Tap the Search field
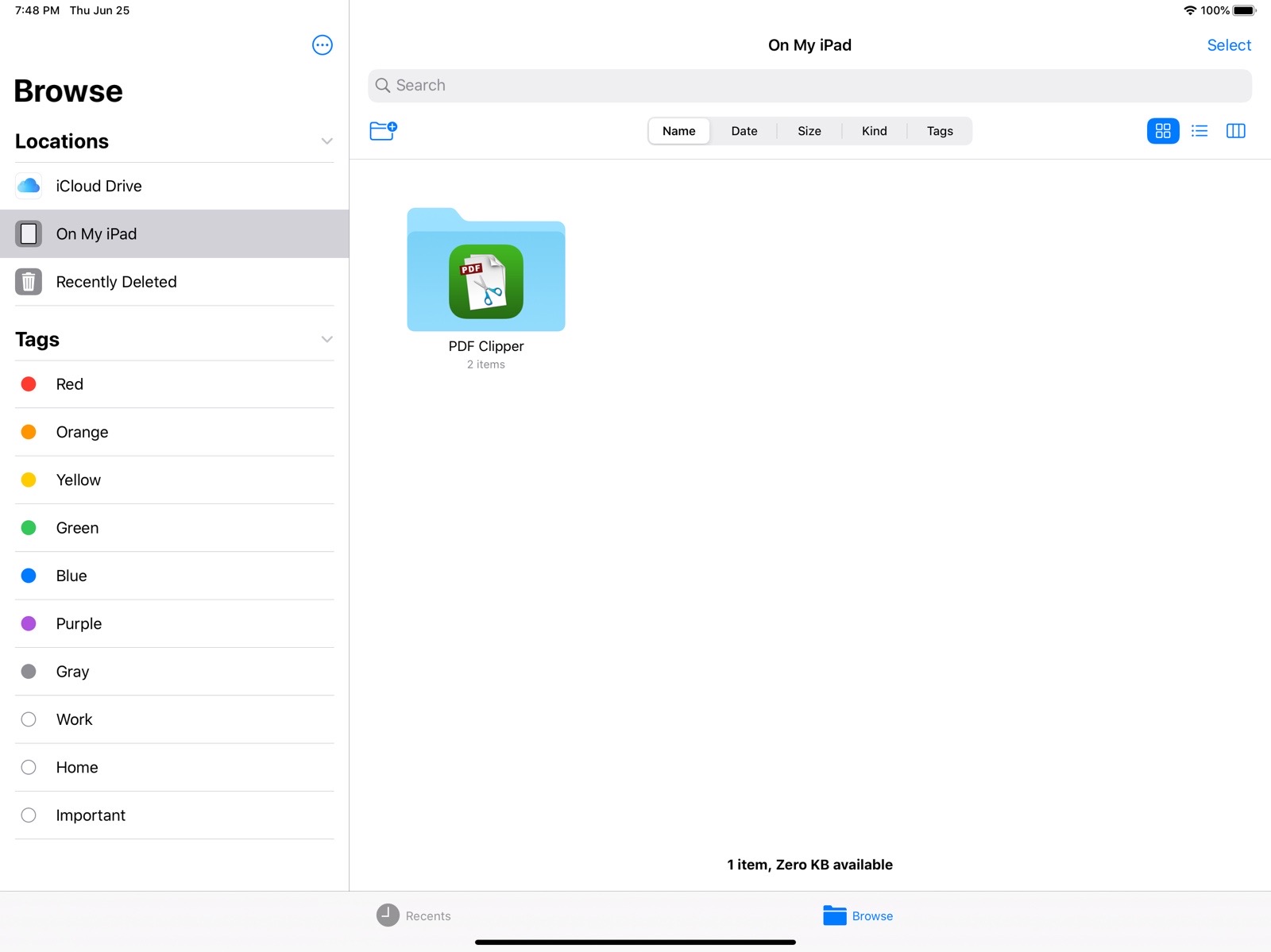The width and height of the screenshot is (1271, 952). pos(809,86)
